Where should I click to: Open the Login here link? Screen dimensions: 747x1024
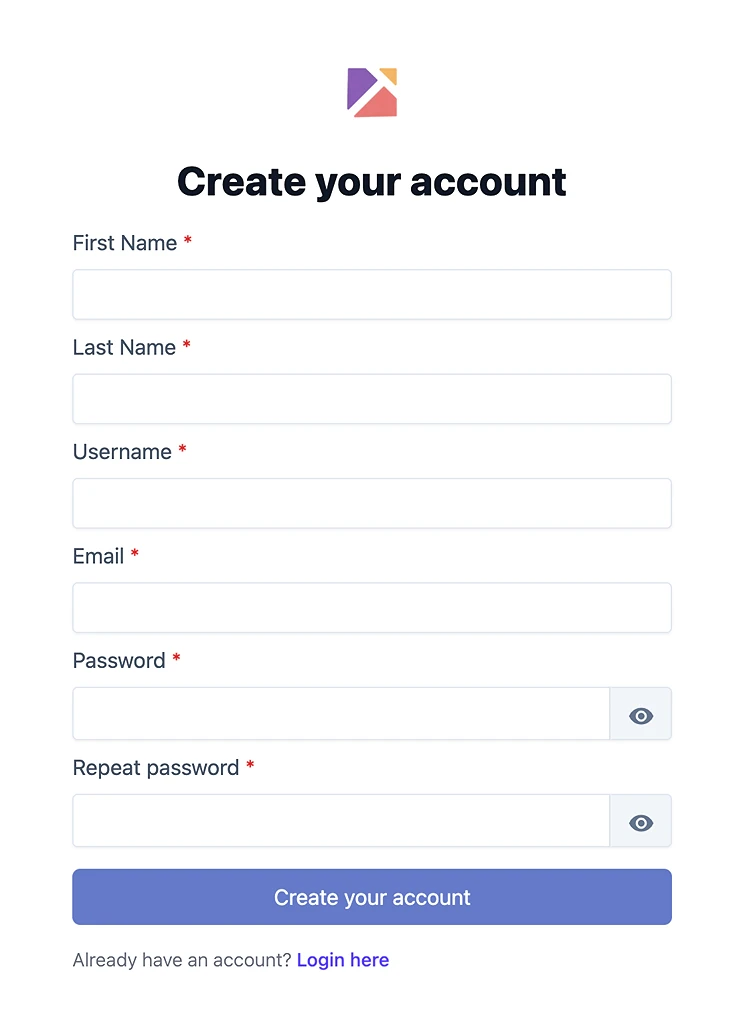click(x=343, y=960)
